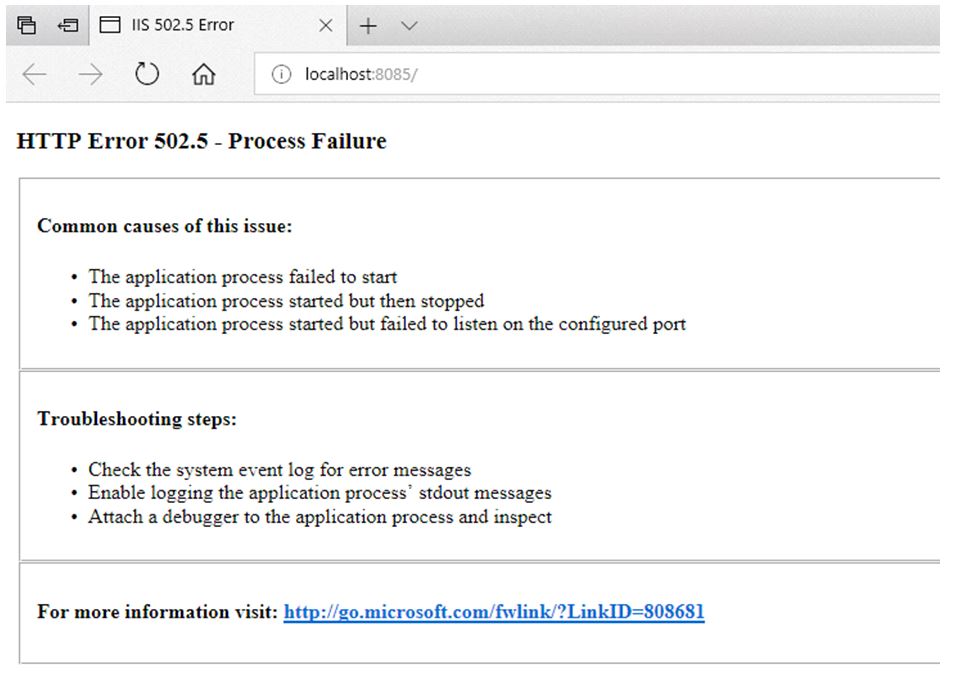The image size is (953, 674).
Task: Set these tabs aside
Action: click(x=67, y=26)
